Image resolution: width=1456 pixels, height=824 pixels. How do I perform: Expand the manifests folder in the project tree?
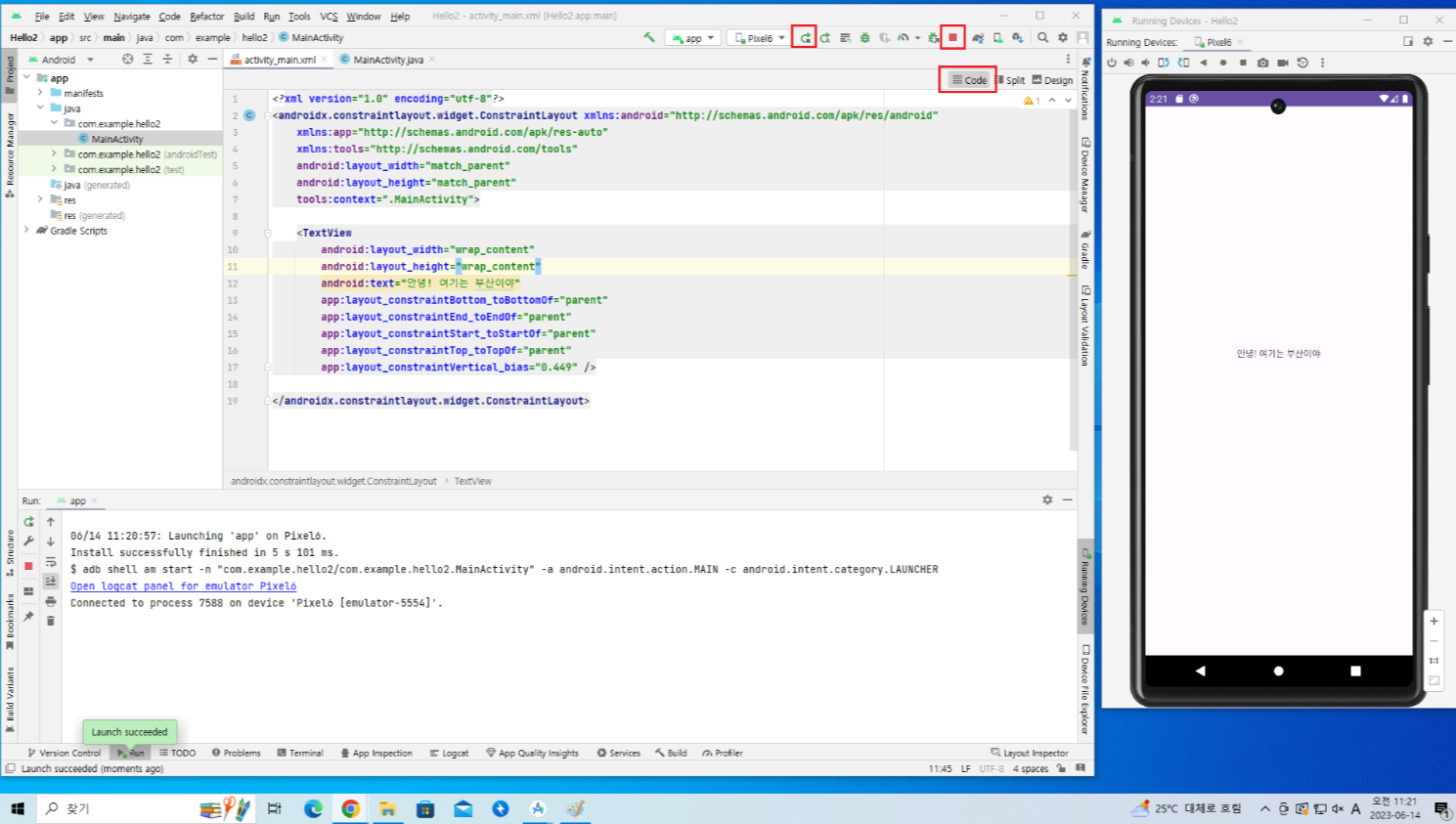tap(40, 93)
